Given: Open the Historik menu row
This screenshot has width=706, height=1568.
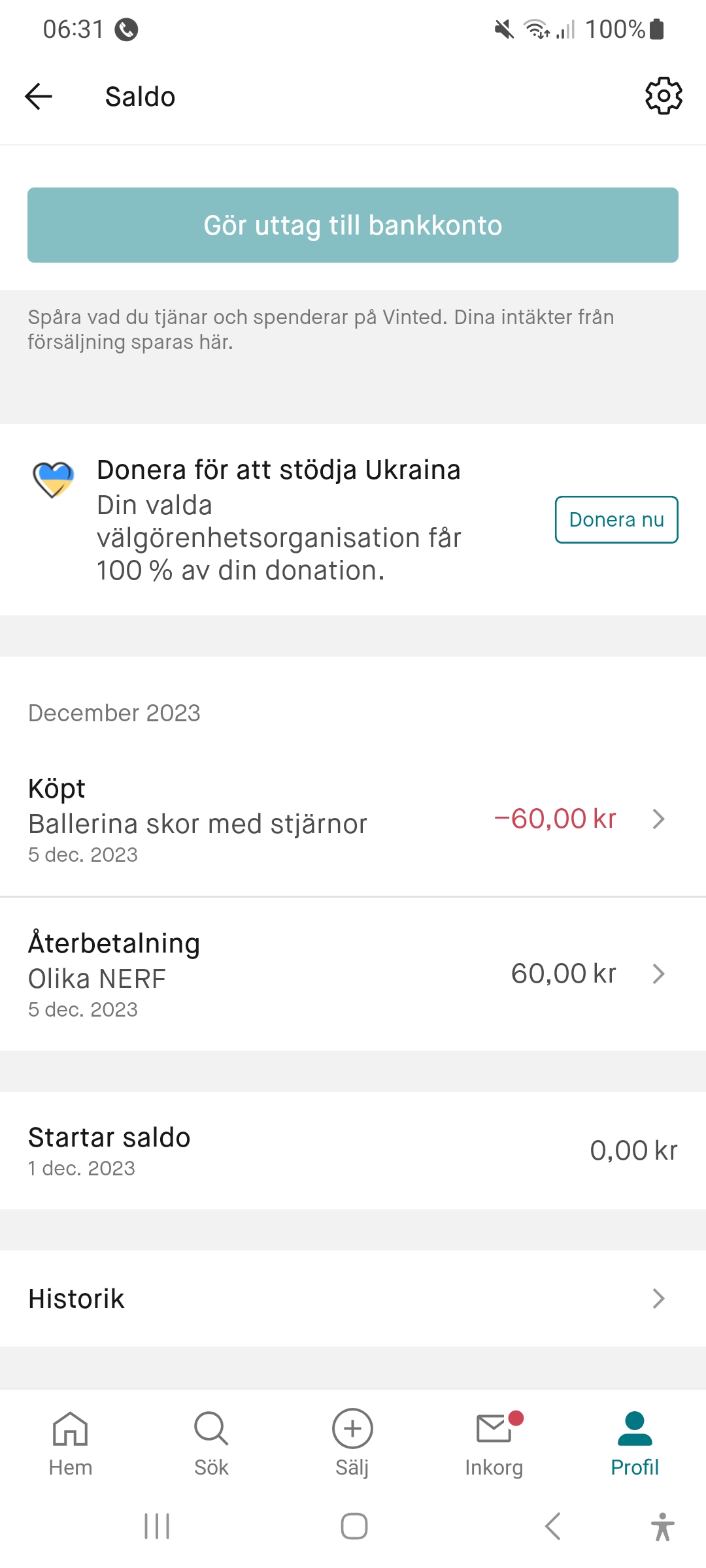Looking at the screenshot, I should click(x=327, y=1299).
